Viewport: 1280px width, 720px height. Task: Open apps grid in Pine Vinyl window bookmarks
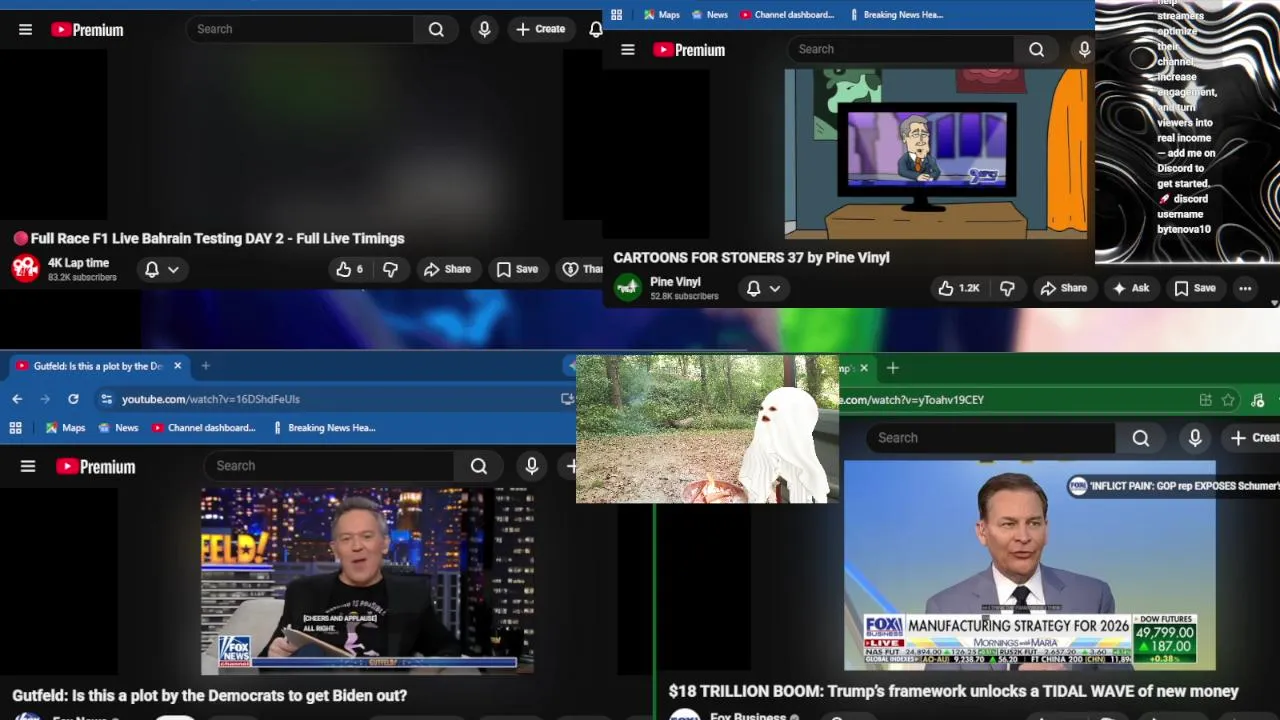pos(616,15)
